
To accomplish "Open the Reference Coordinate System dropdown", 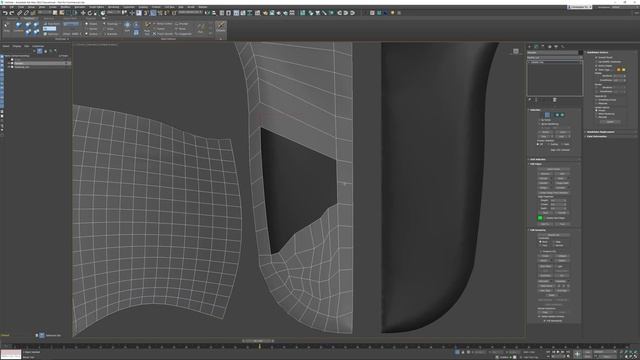I will pyautogui.click(x=113, y=13).
